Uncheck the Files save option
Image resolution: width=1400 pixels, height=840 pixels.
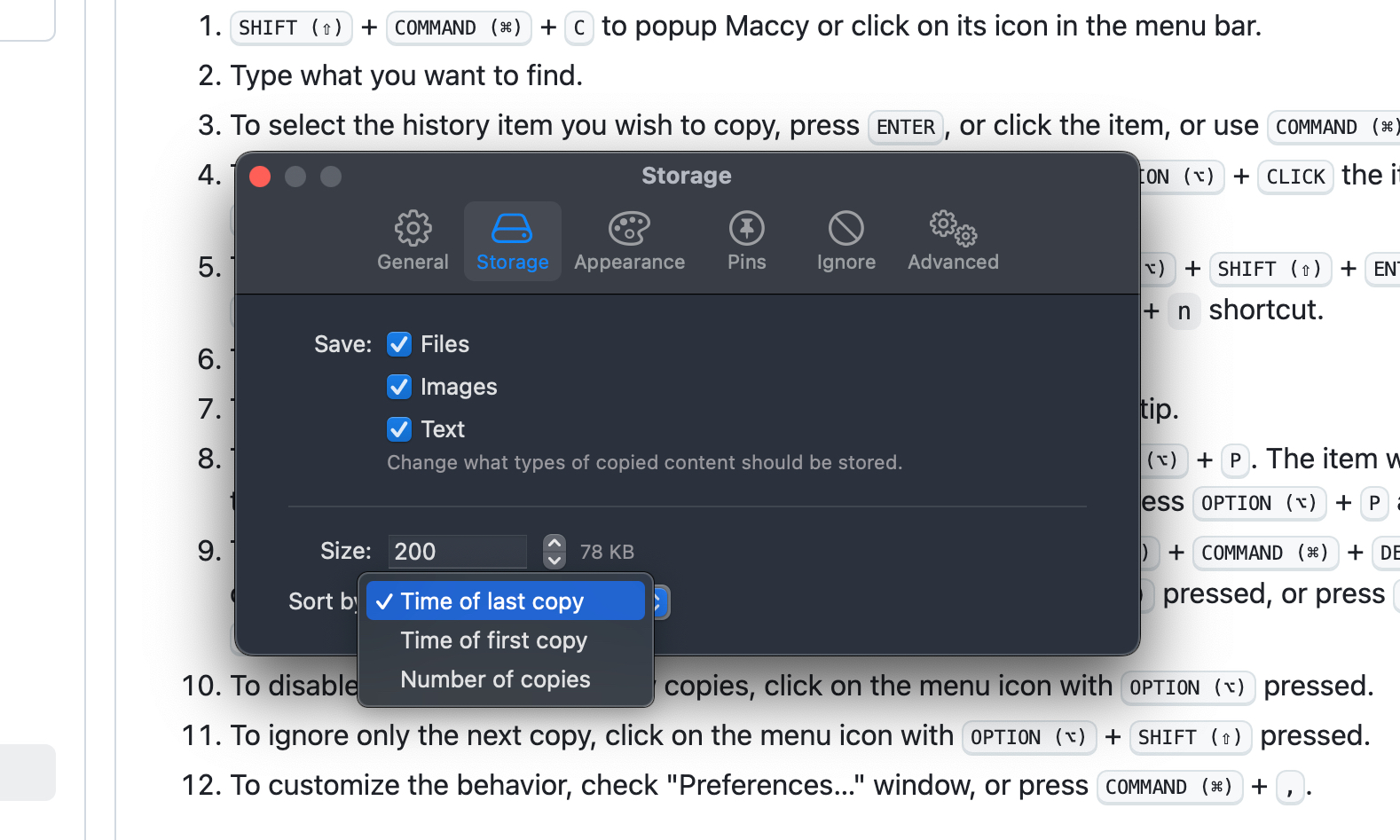point(399,344)
